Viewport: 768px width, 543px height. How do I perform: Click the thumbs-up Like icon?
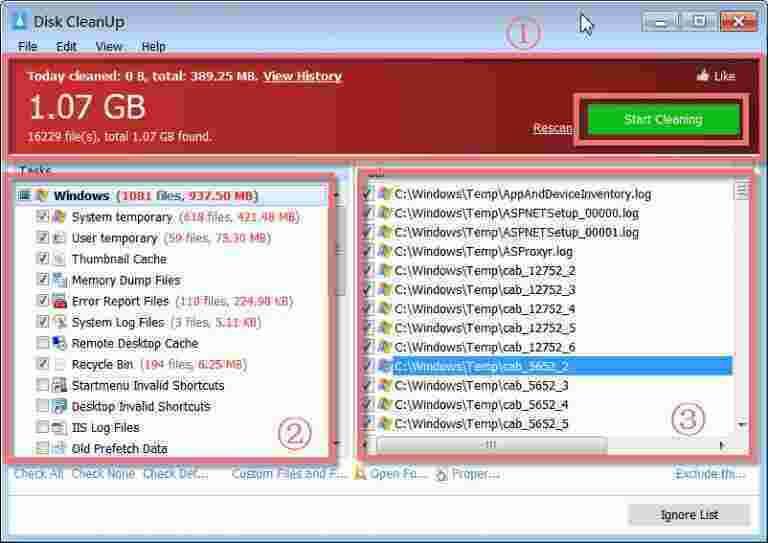click(703, 75)
